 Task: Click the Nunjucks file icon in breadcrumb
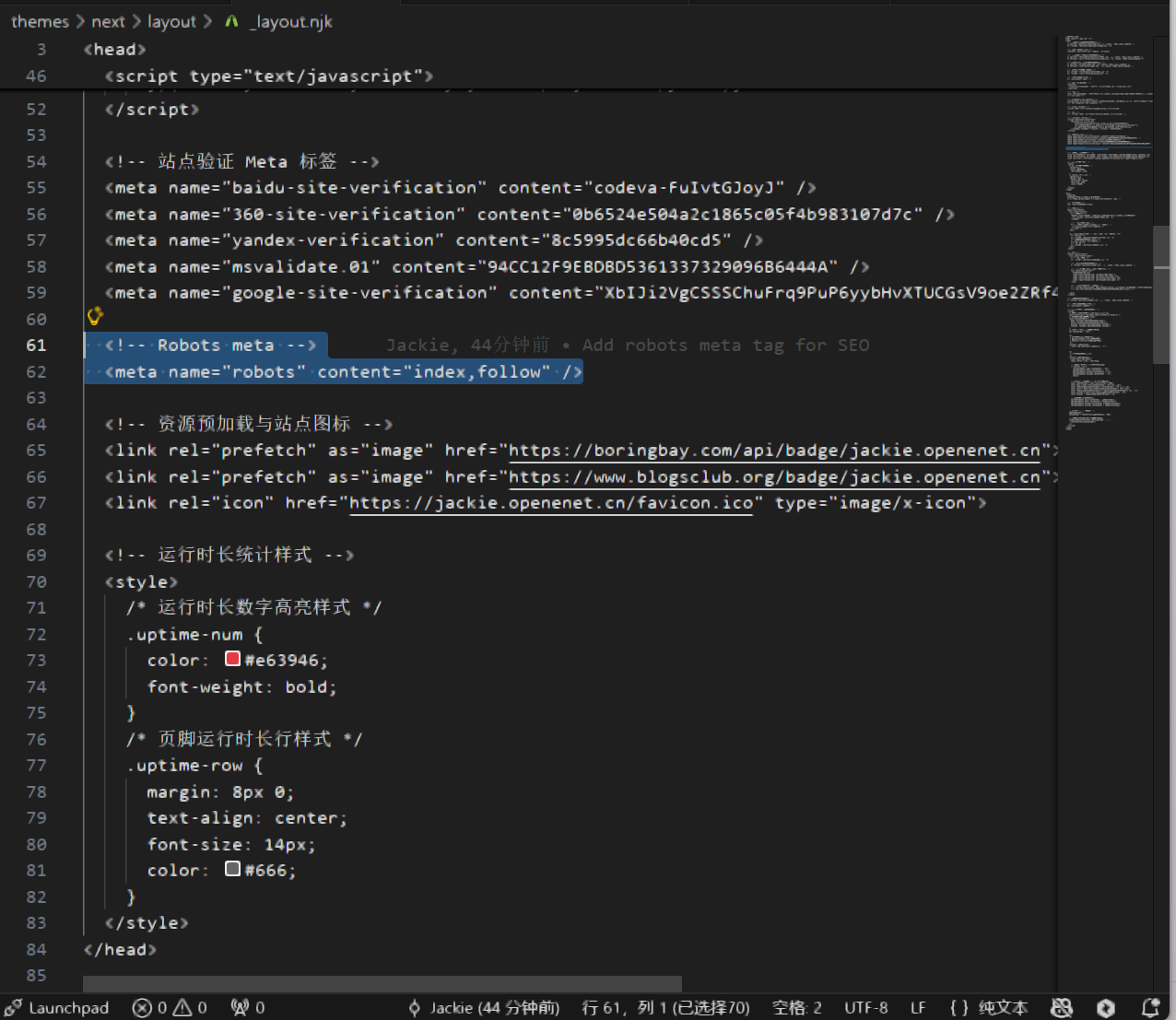[x=231, y=21]
